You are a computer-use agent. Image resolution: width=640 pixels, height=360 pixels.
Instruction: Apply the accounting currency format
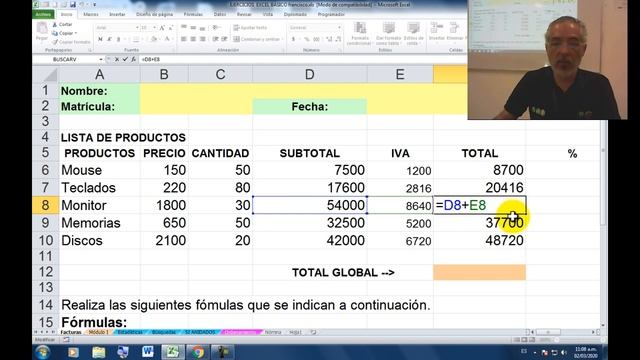tap(294, 39)
